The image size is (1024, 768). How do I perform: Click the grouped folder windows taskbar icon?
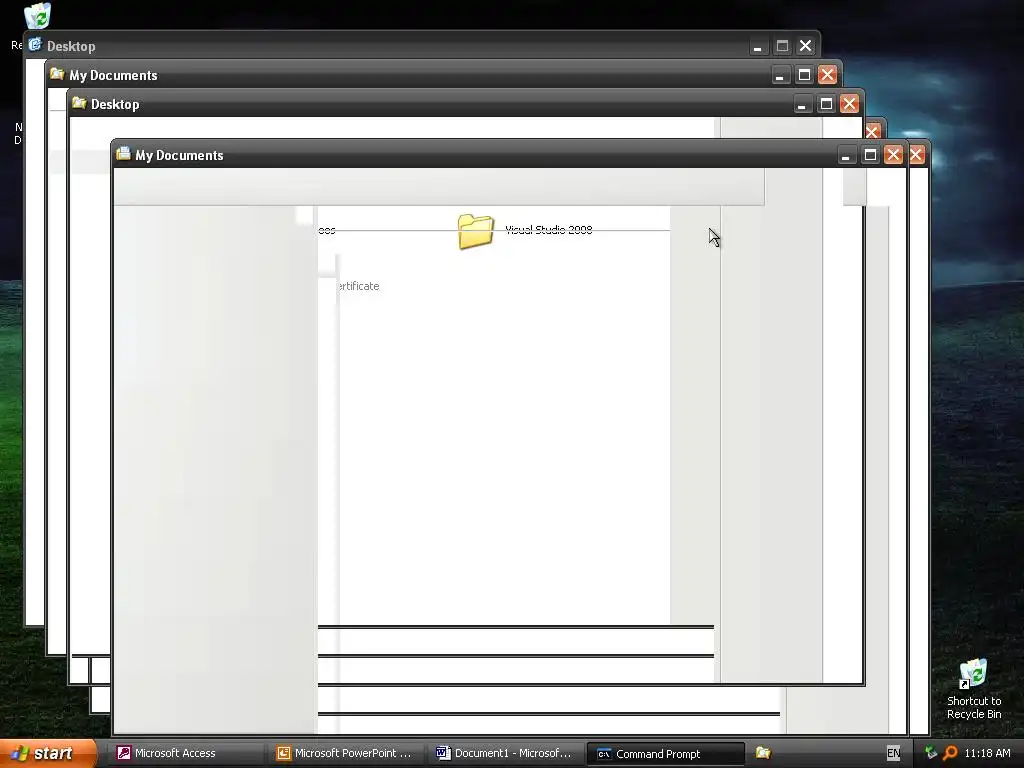(763, 753)
